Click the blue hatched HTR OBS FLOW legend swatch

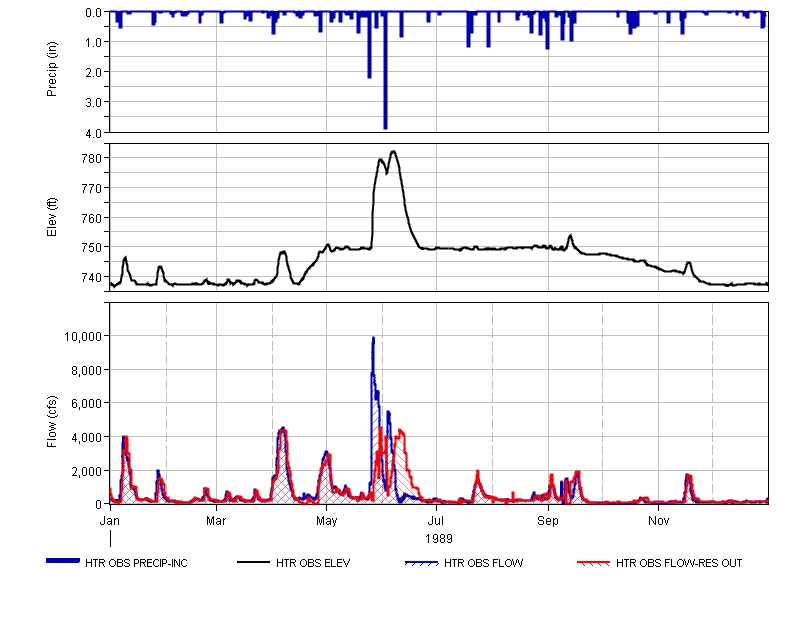(421, 563)
